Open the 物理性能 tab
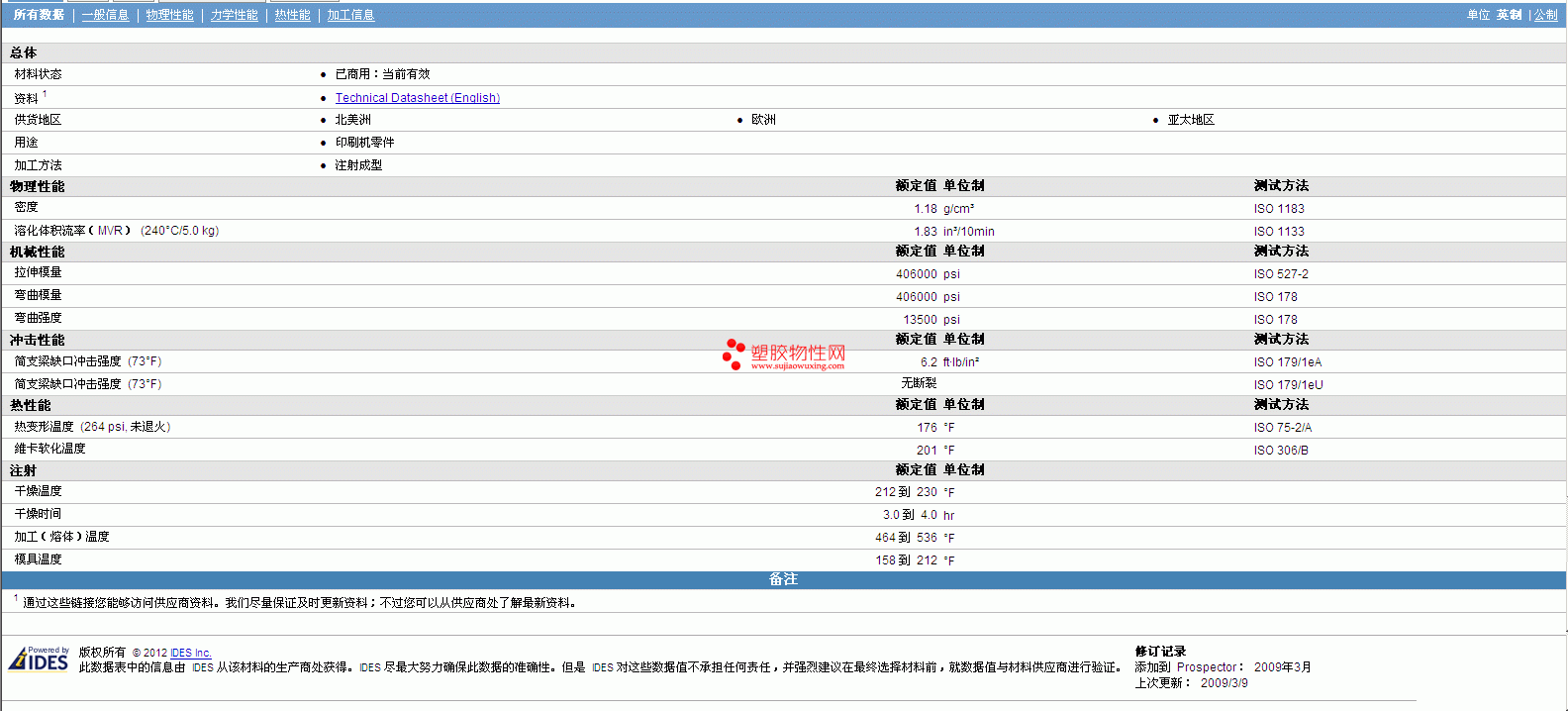Viewport: 1568px width, 711px height. point(169,15)
